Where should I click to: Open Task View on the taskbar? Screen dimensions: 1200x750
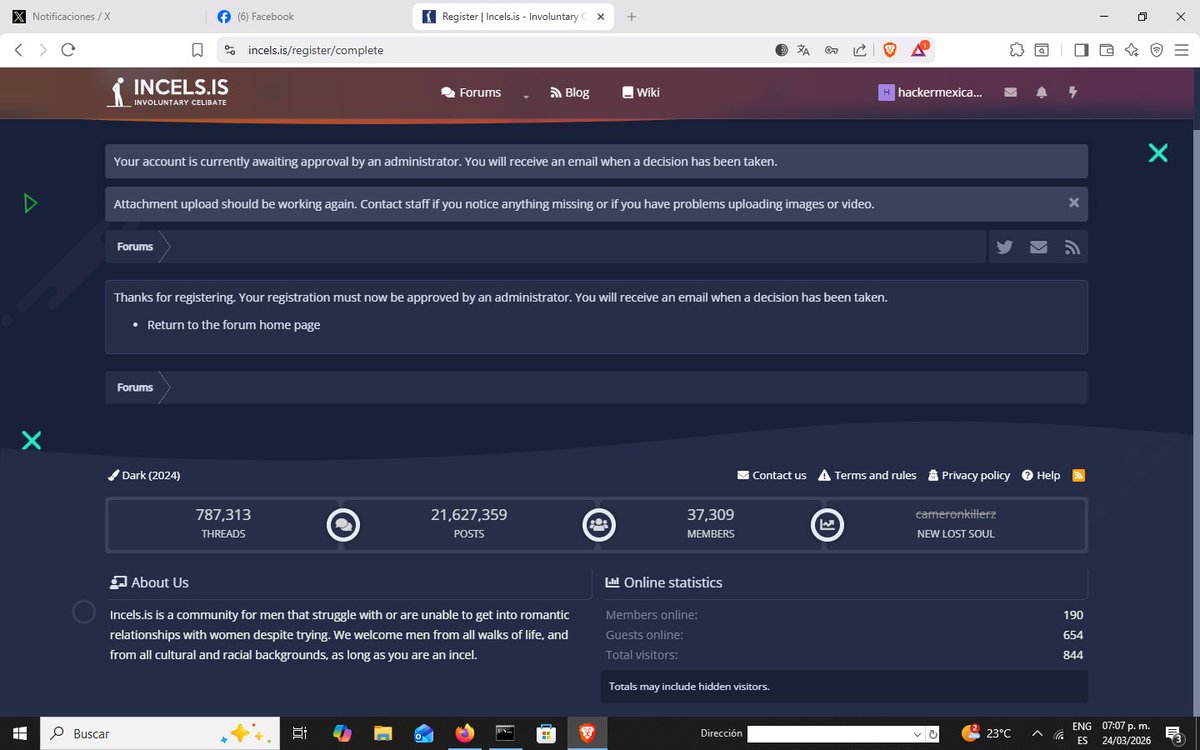299,733
